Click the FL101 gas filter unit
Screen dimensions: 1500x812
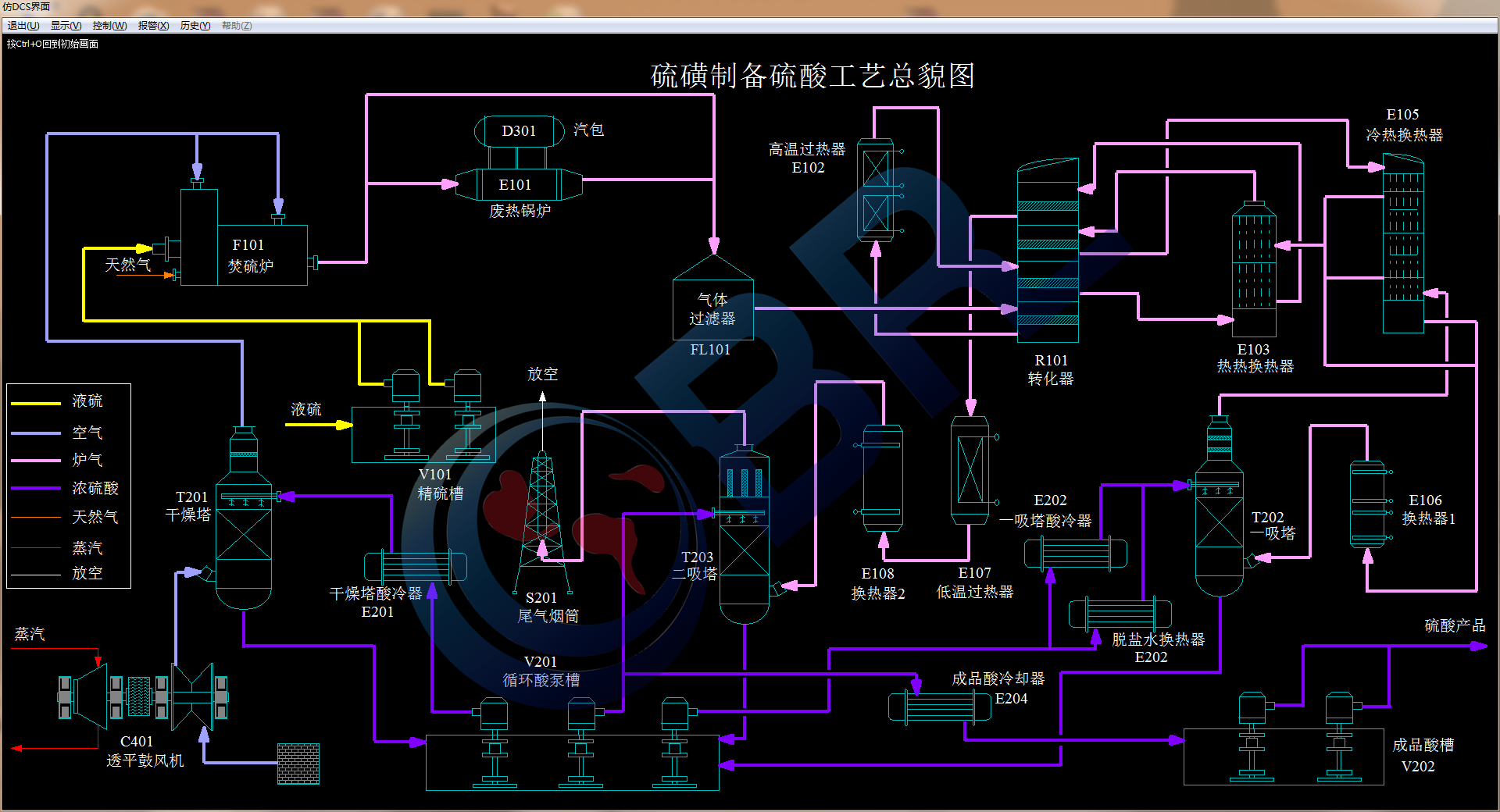(712, 309)
